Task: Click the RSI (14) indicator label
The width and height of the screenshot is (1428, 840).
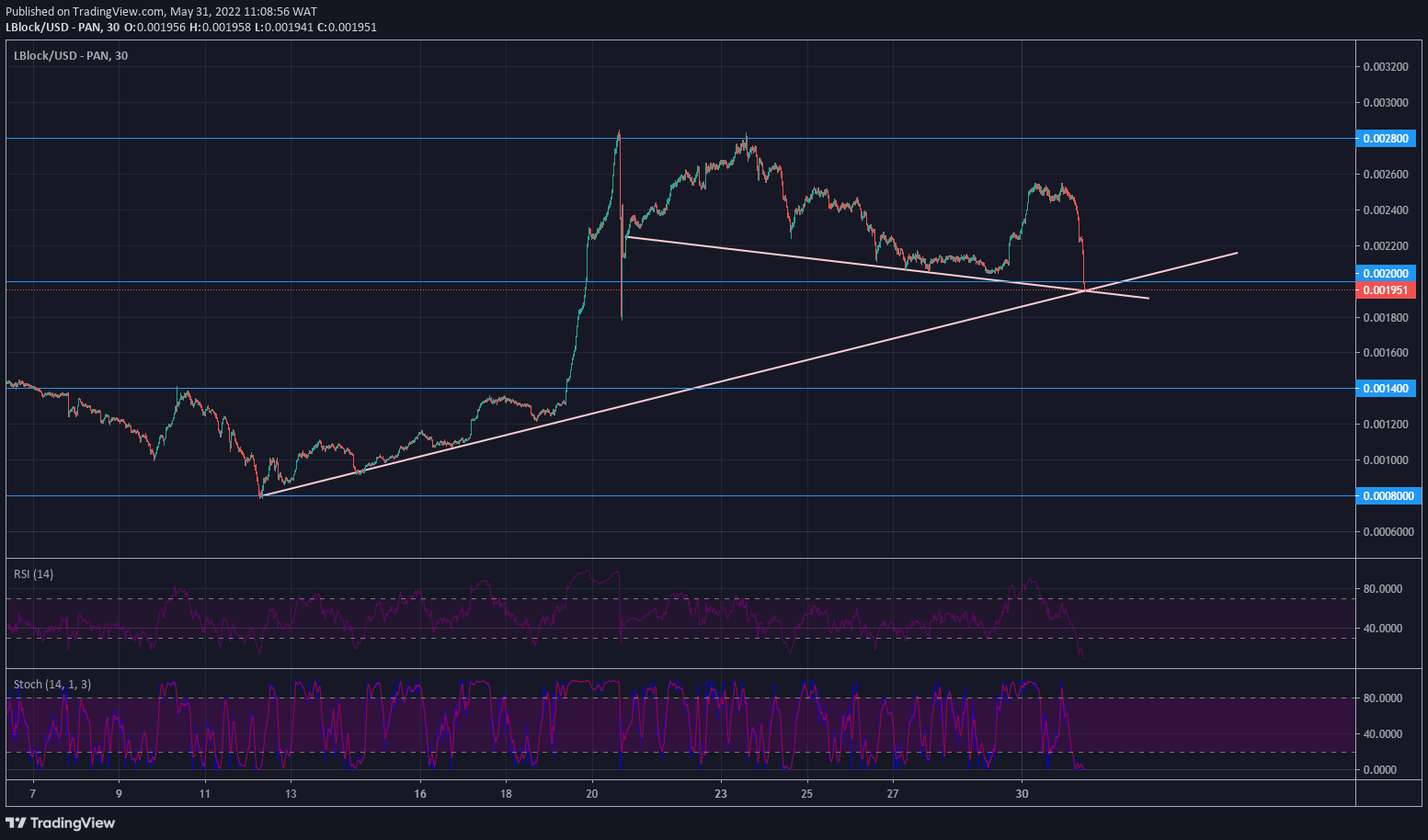Action: tap(33, 574)
